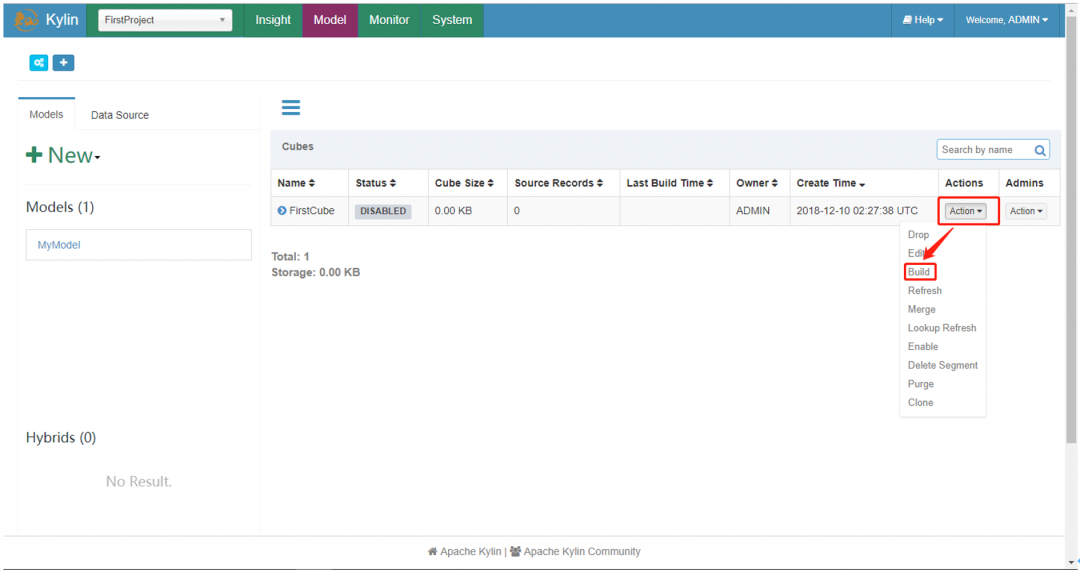Open the Apache Kylin Community footer link
The height and width of the screenshot is (570, 1080).
coord(582,551)
